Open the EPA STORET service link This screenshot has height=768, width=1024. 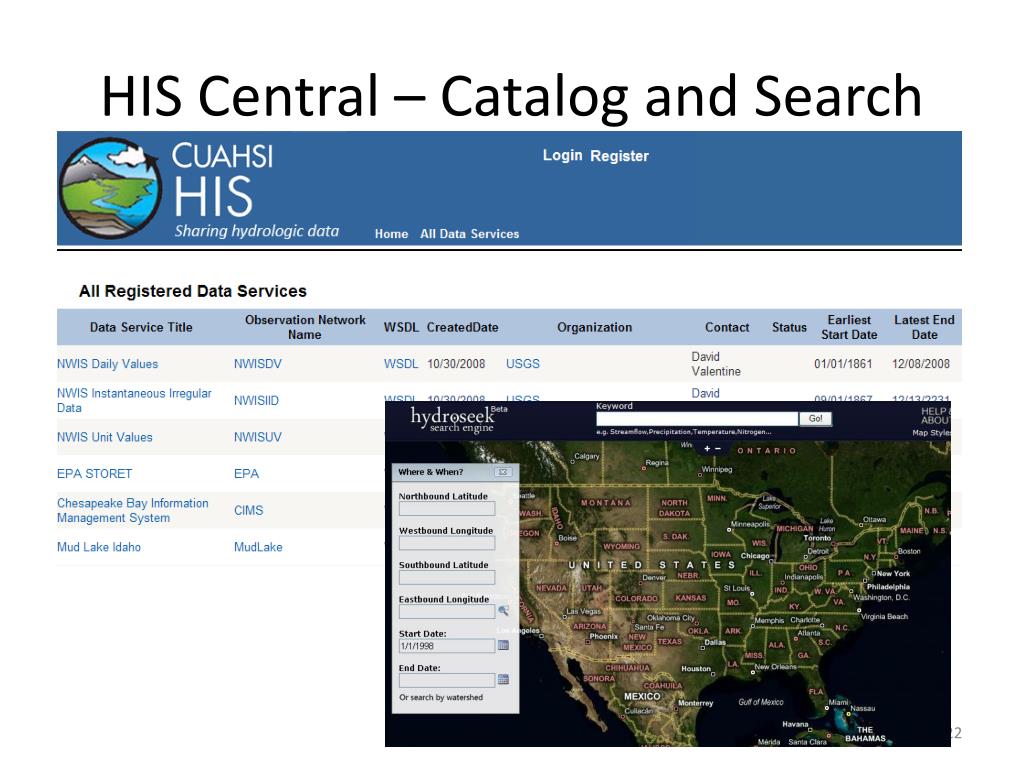click(x=94, y=473)
